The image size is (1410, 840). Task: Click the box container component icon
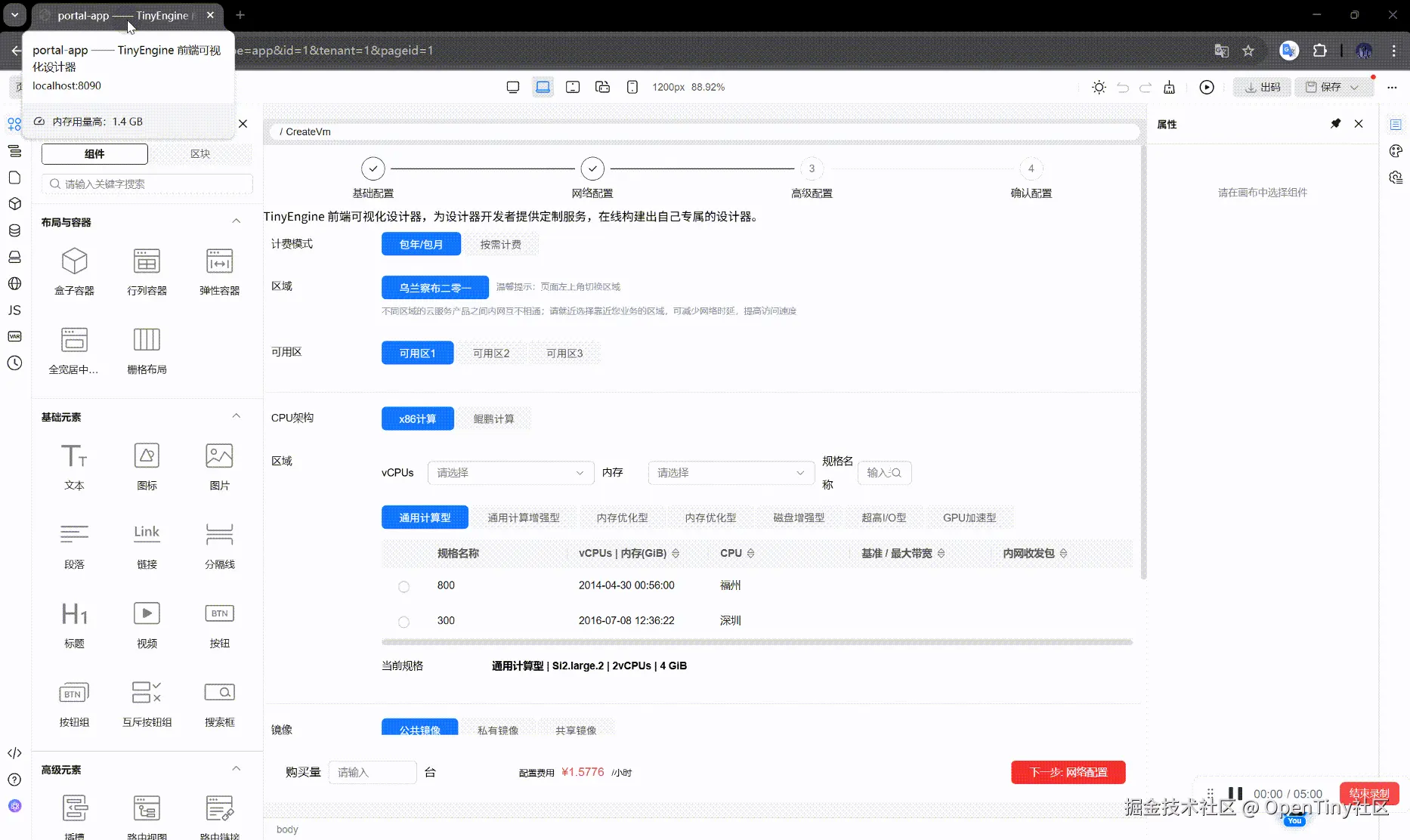coord(74,262)
